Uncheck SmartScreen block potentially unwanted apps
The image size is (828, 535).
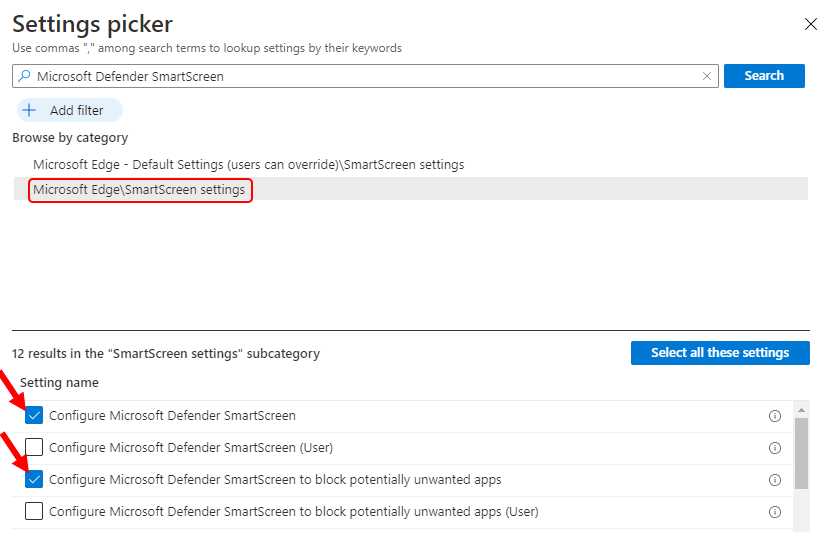pos(34,480)
